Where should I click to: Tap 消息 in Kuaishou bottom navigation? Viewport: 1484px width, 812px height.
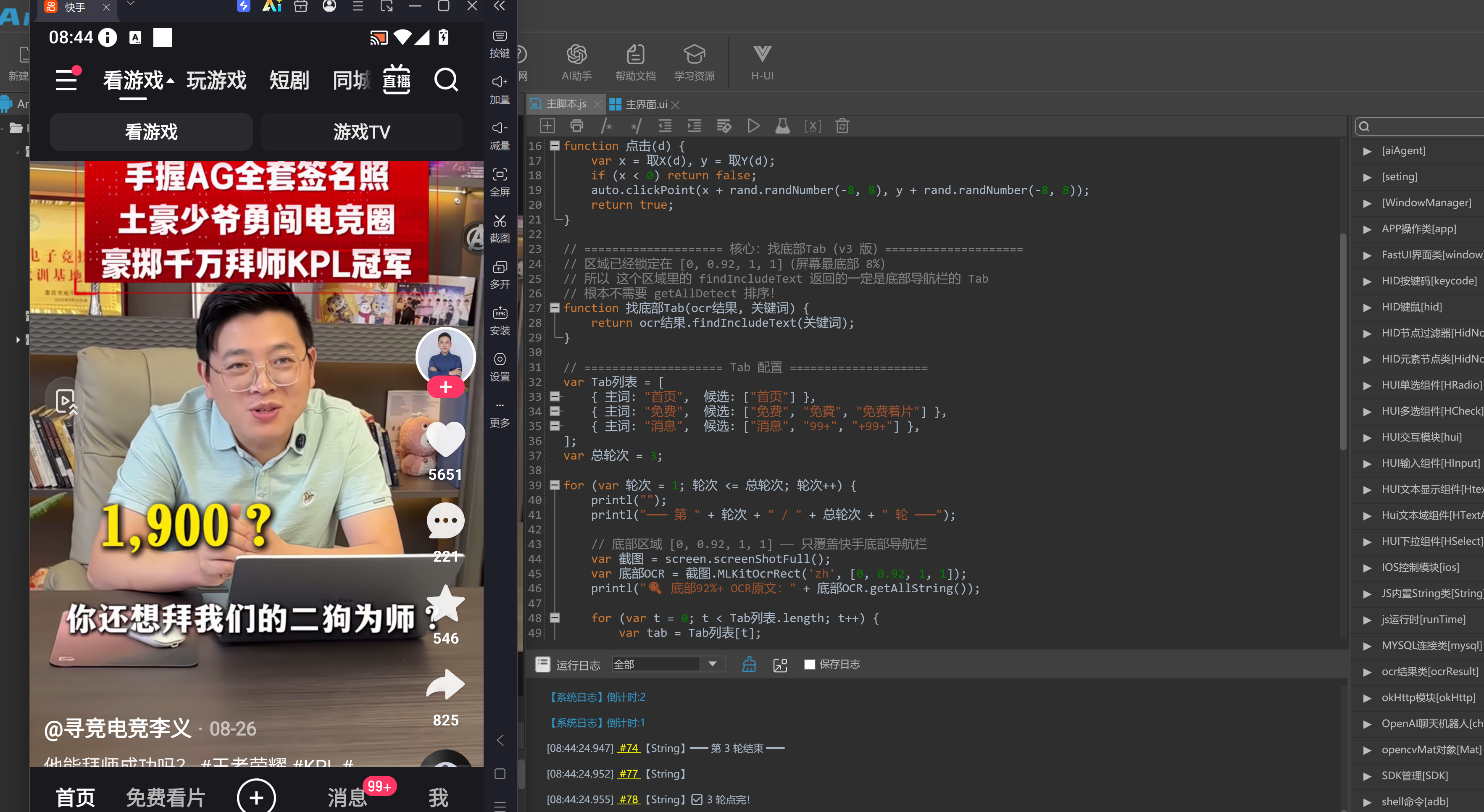tap(347, 798)
